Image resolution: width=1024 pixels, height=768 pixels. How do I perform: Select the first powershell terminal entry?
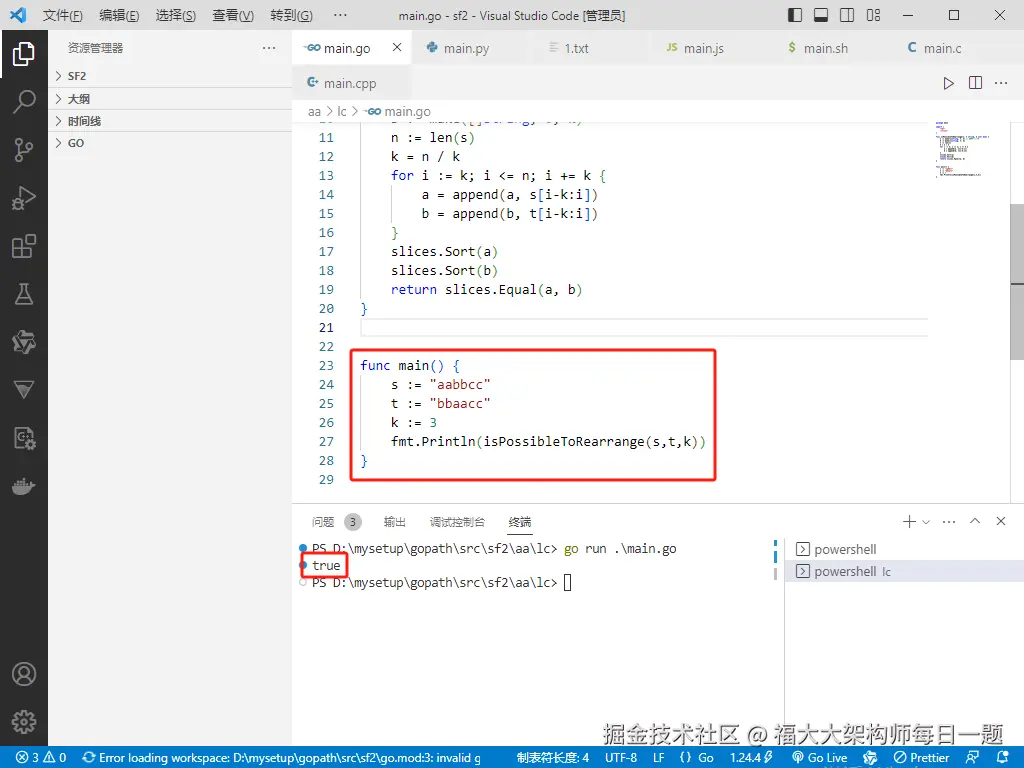click(904, 549)
